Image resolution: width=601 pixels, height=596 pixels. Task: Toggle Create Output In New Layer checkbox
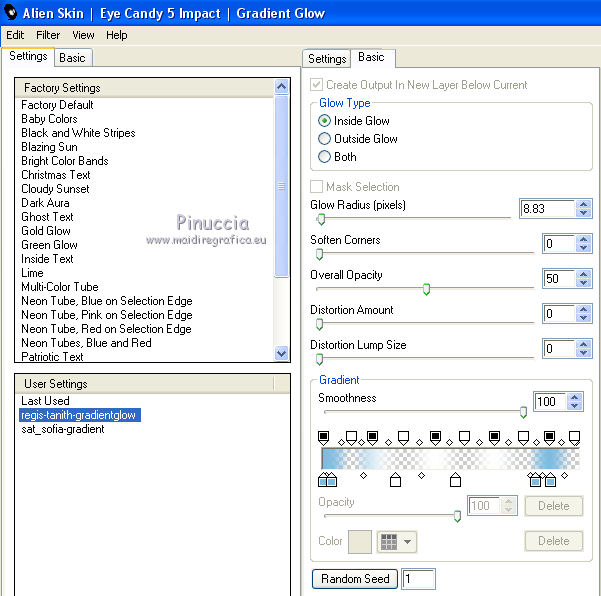pyautogui.click(x=316, y=84)
